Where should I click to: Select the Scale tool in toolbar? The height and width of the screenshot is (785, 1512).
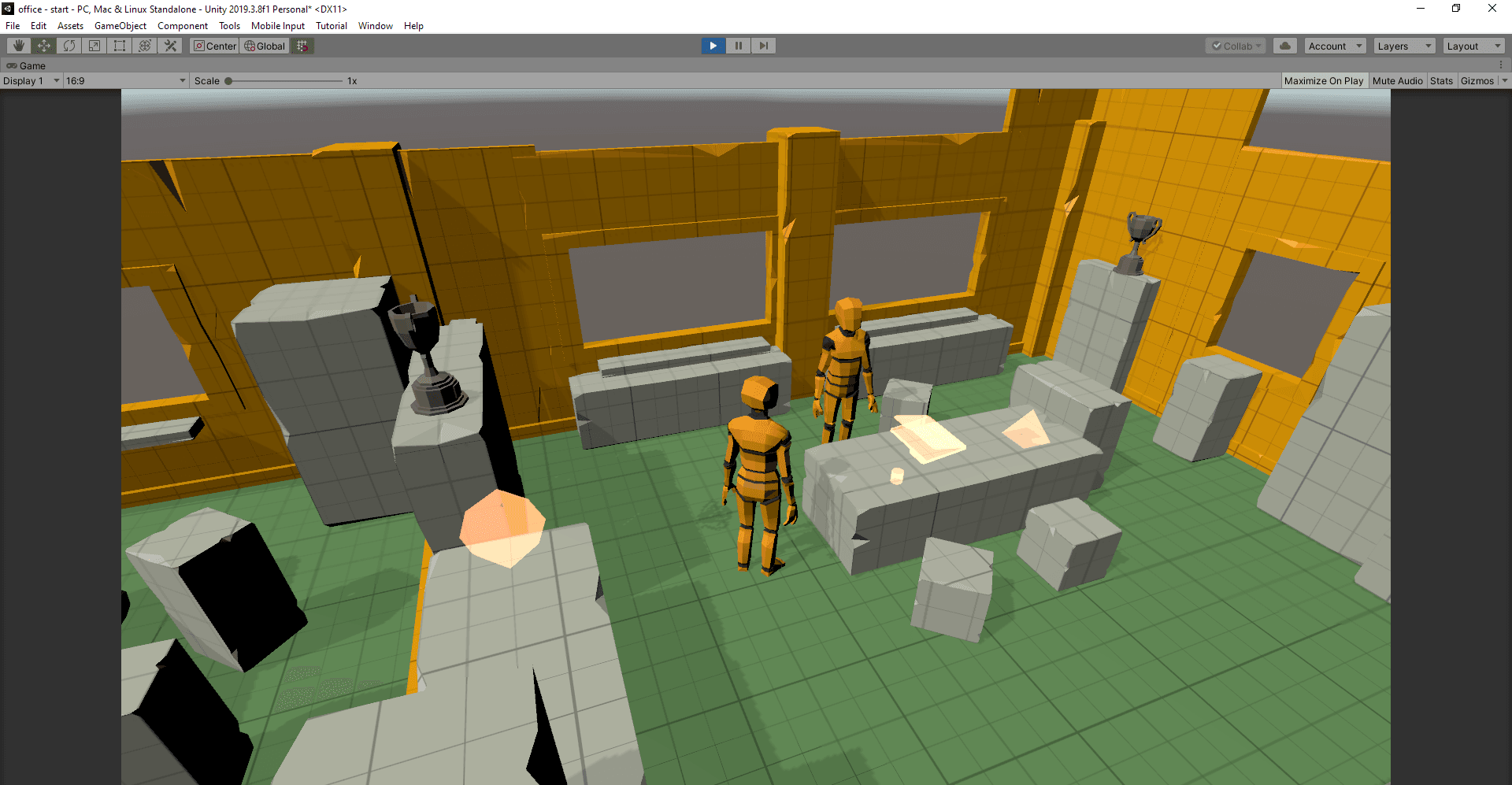[94, 46]
